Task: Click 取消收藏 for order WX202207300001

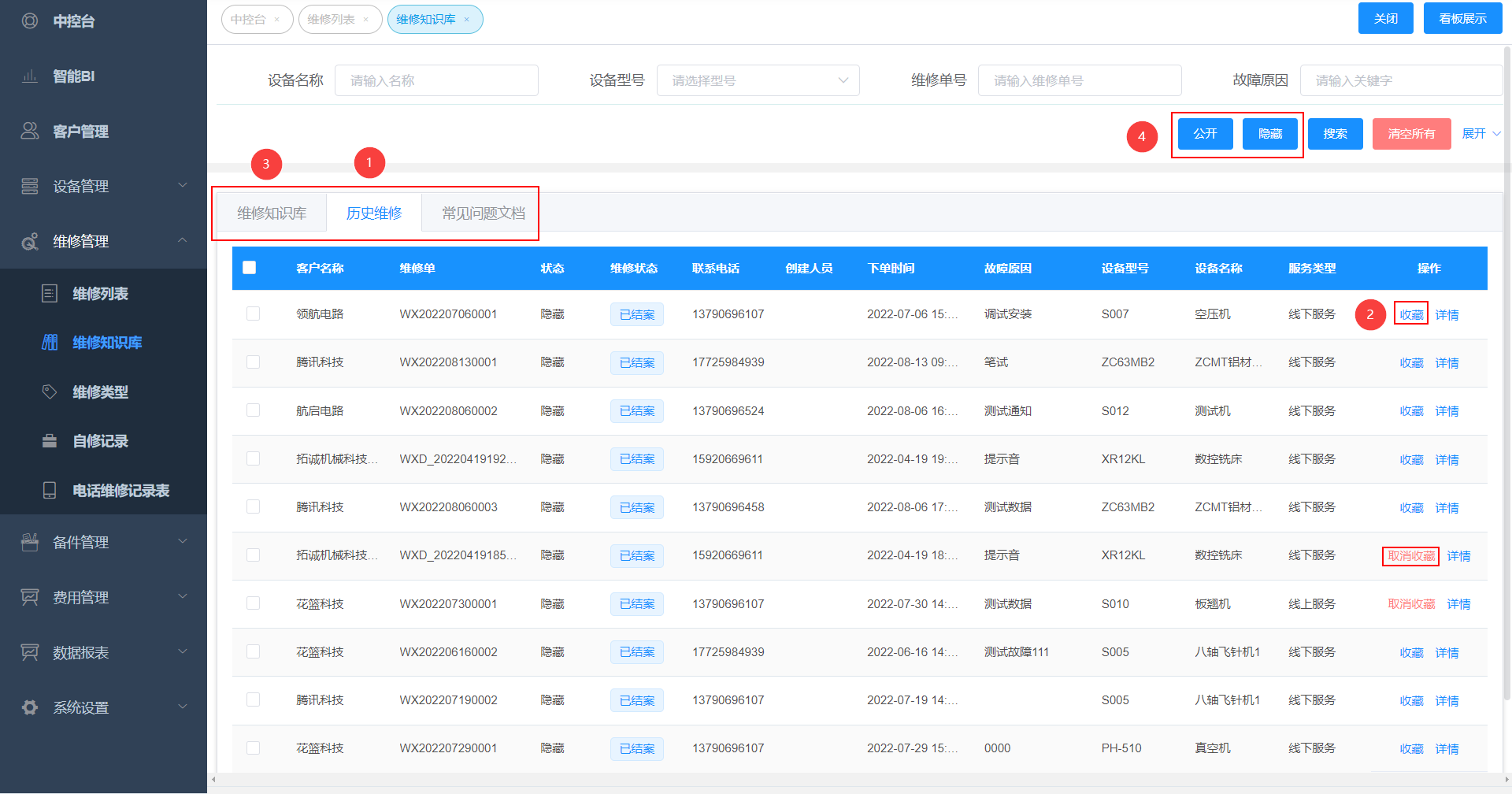Action: pyautogui.click(x=1410, y=604)
